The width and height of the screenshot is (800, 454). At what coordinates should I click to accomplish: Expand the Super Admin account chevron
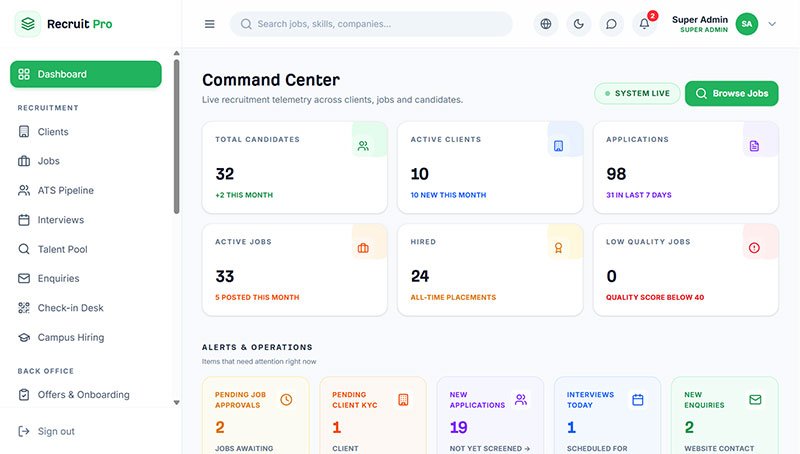tap(772, 24)
